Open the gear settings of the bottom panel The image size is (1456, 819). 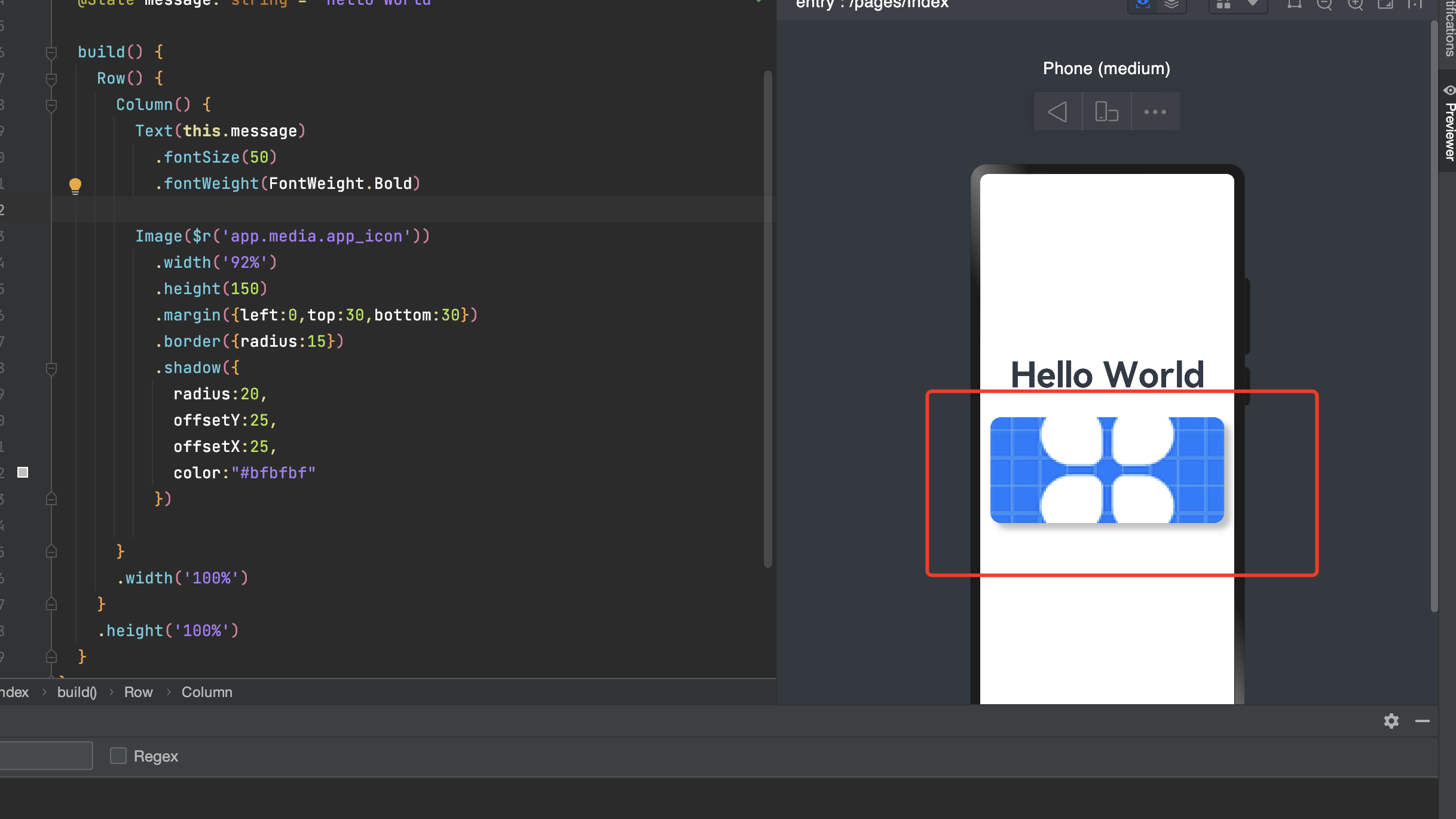click(x=1391, y=721)
